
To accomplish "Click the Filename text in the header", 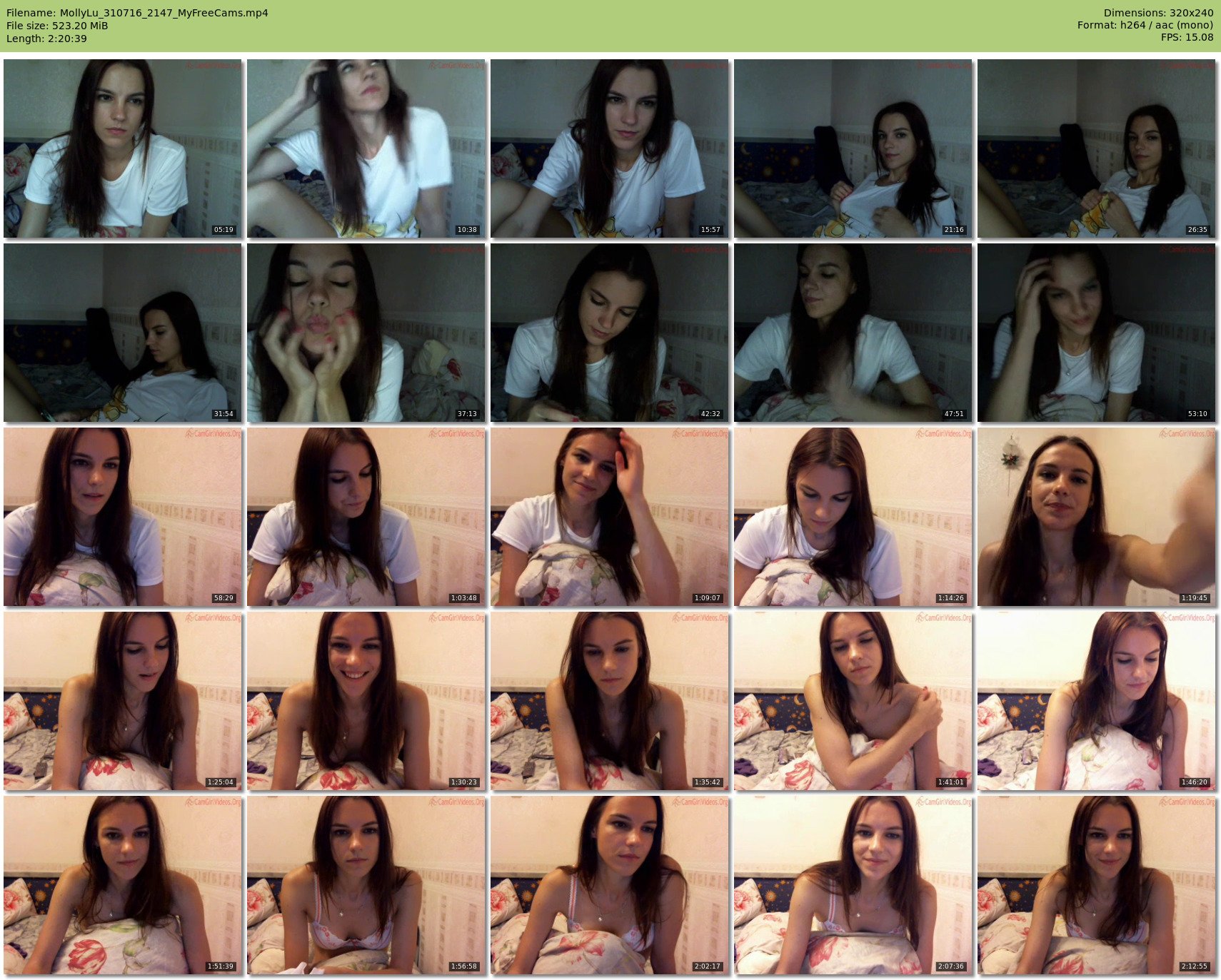I will point(137,13).
